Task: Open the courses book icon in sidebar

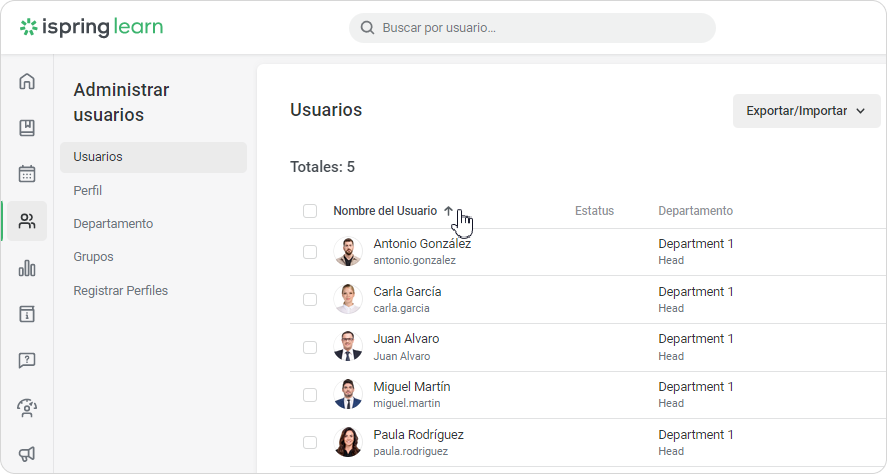Action: coord(27,128)
